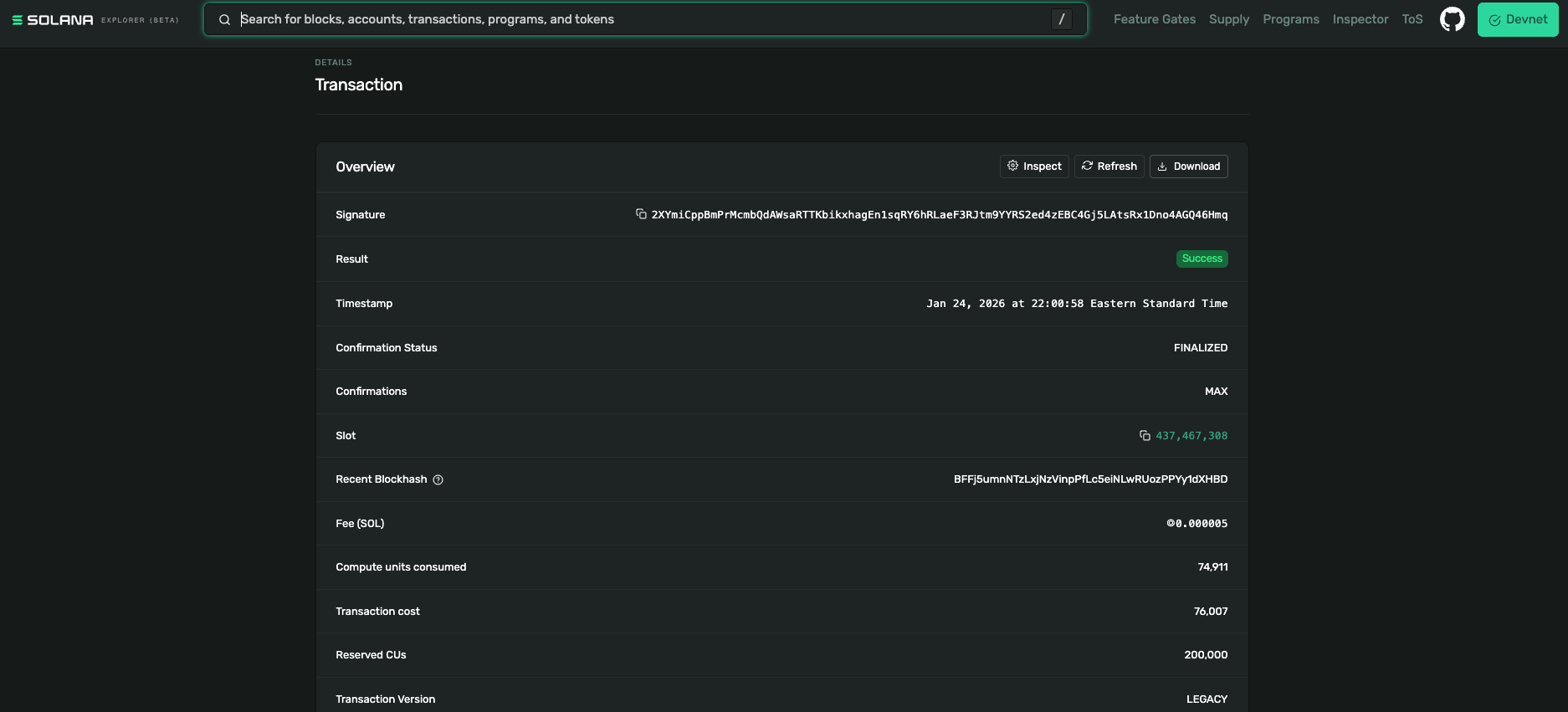The width and height of the screenshot is (1568, 712).
Task: Click the Success result badge
Action: point(1202,259)
